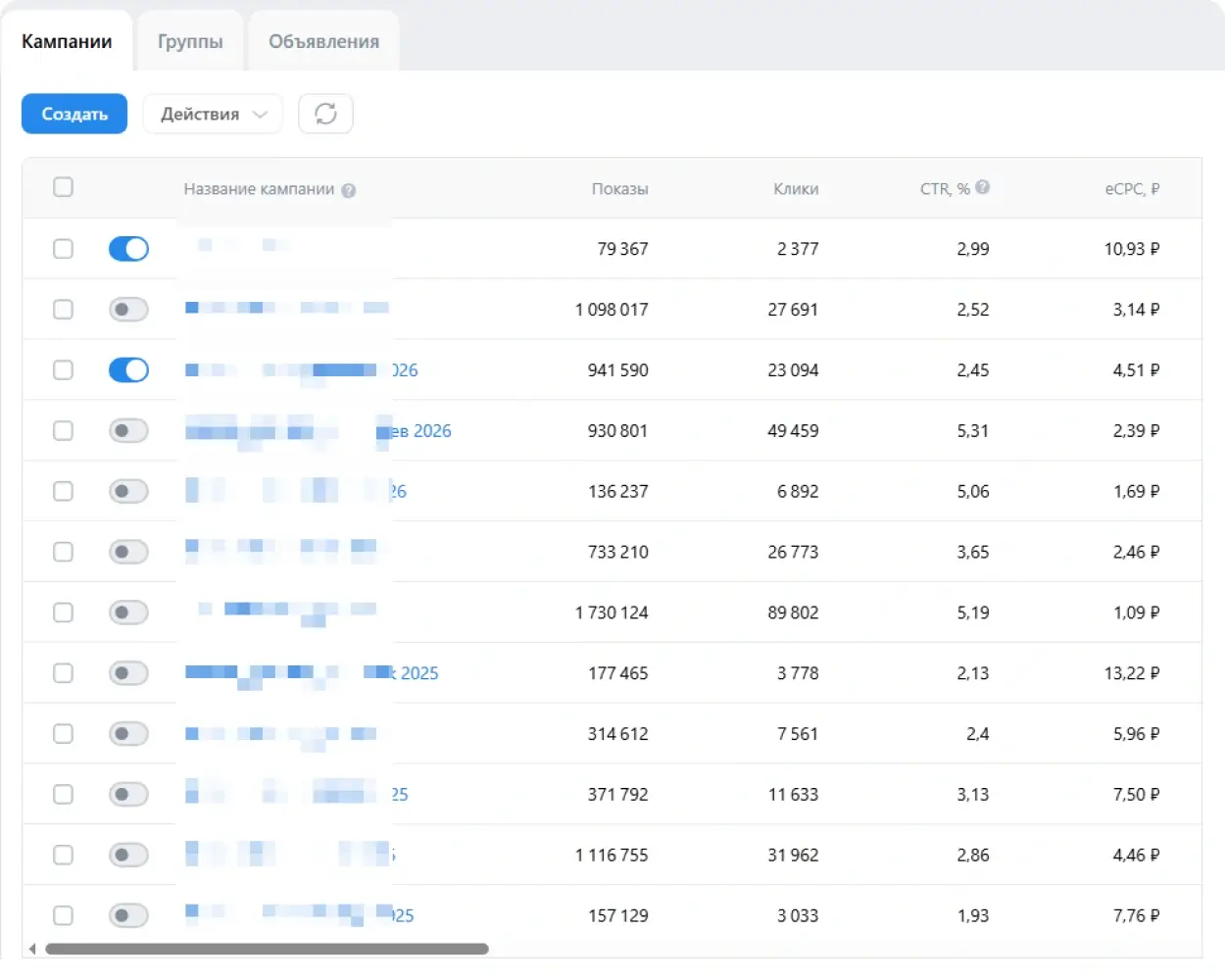Viewport: 1225px width, 980px height.
Task: Sort by Клики column header
Action: pyautogui.click(x=796, y=189)
